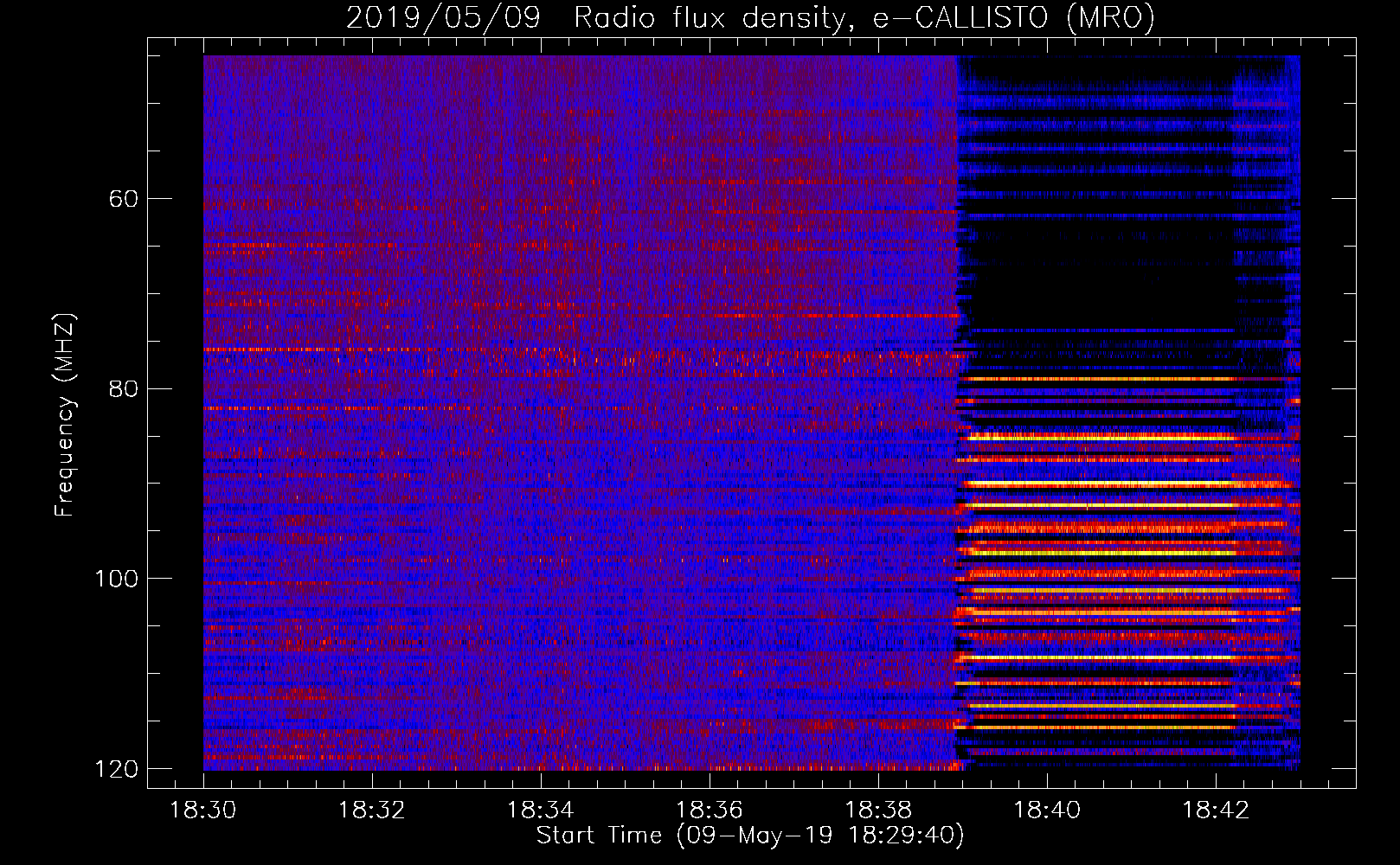1400x865 pixels.
Task: Click the 18:32 time tick label
Action: click(371, 811)
